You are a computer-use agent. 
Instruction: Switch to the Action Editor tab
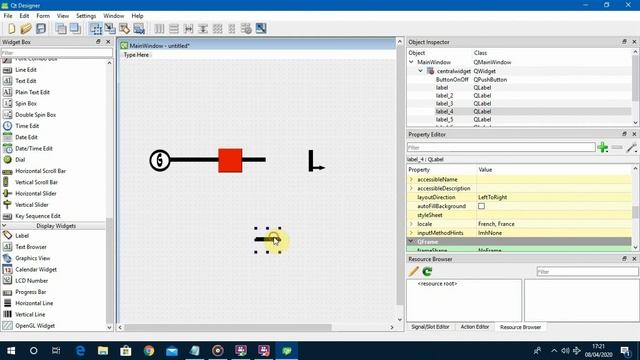475,327
